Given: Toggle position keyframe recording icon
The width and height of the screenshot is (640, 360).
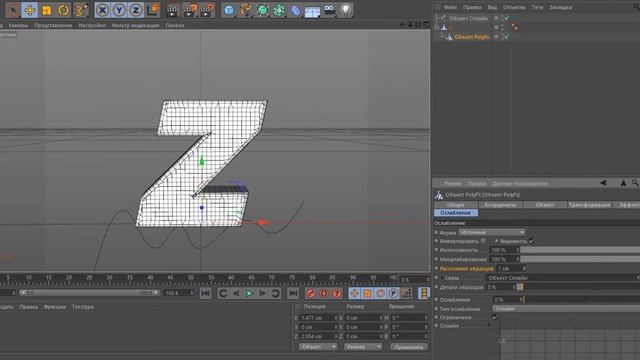Looking at the screenshot, I should pos(354,293).
